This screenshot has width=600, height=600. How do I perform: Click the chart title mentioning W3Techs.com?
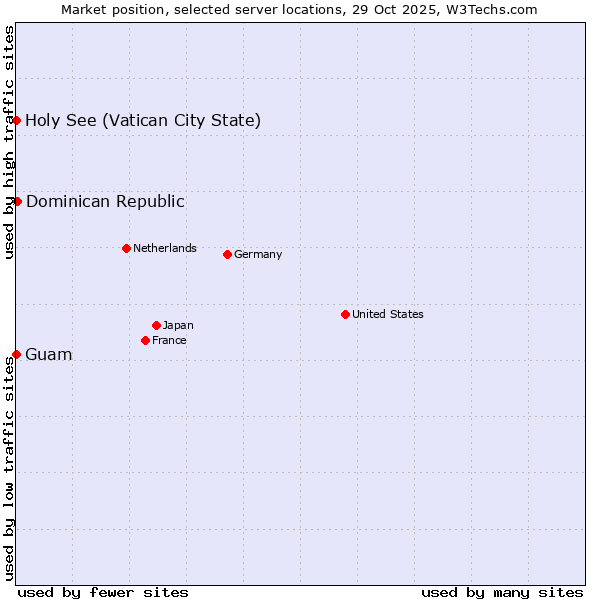click(299, 9)
